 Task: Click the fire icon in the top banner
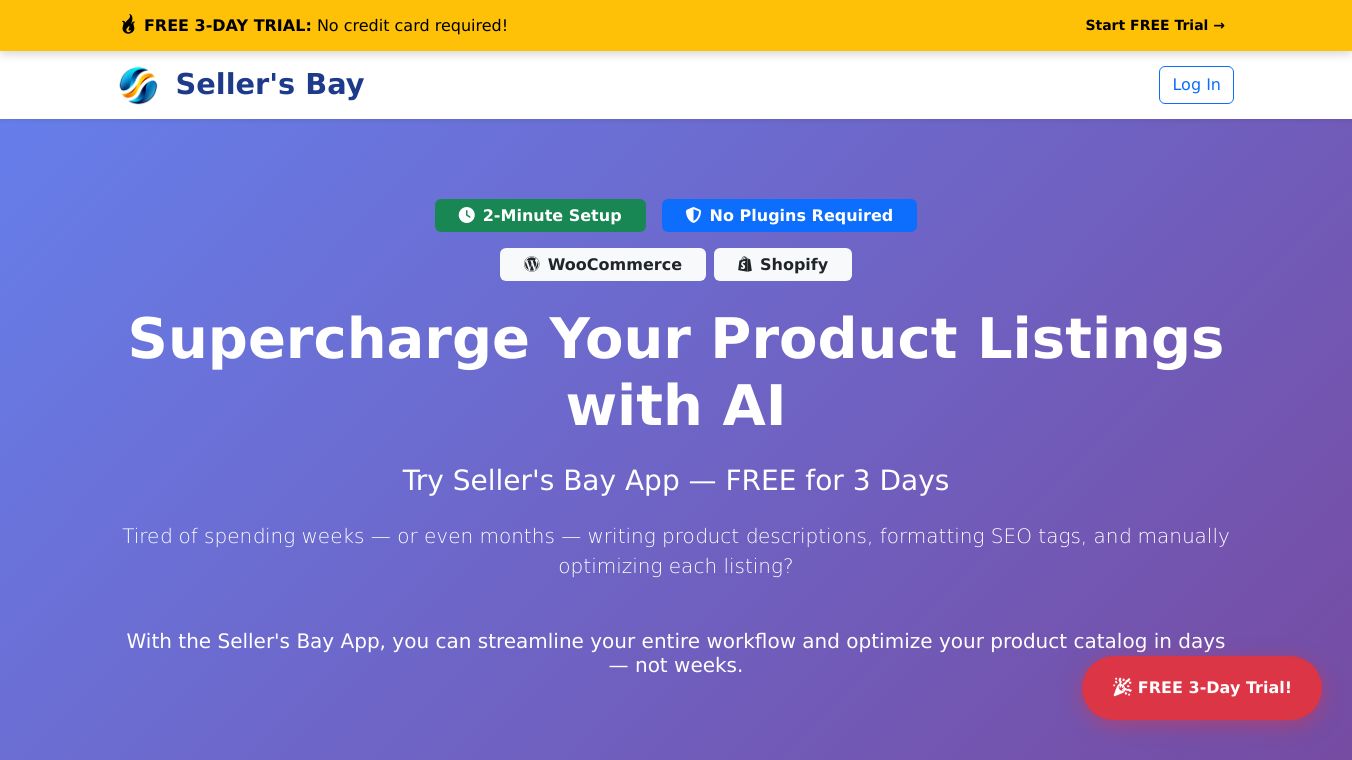tap(128, 25)
